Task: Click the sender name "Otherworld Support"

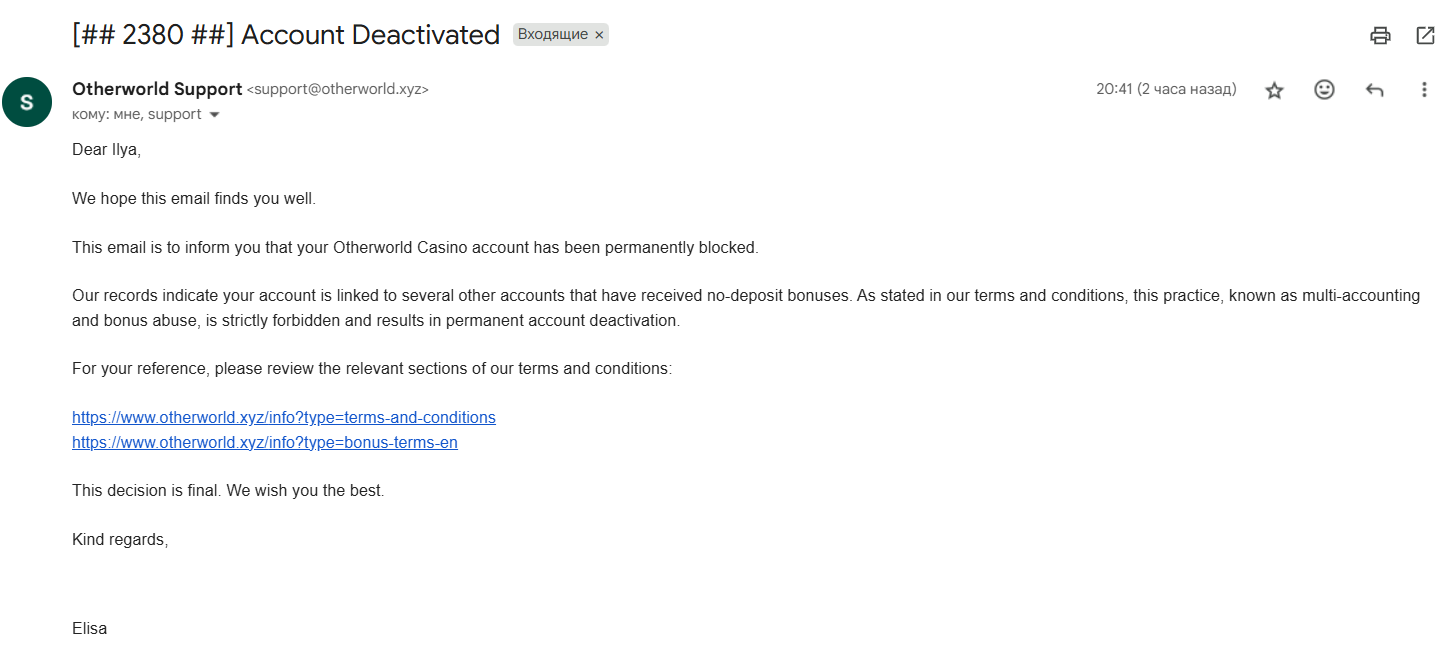Action: tap(157, 89)
